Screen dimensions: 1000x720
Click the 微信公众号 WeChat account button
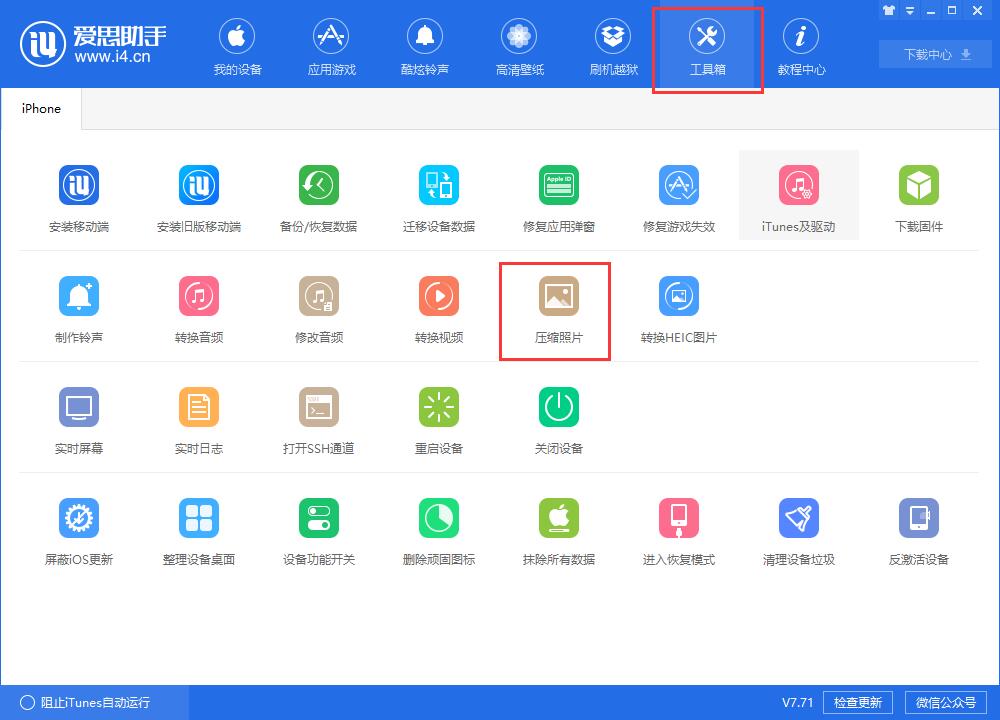pyautogui.click(x=944, y=702)
